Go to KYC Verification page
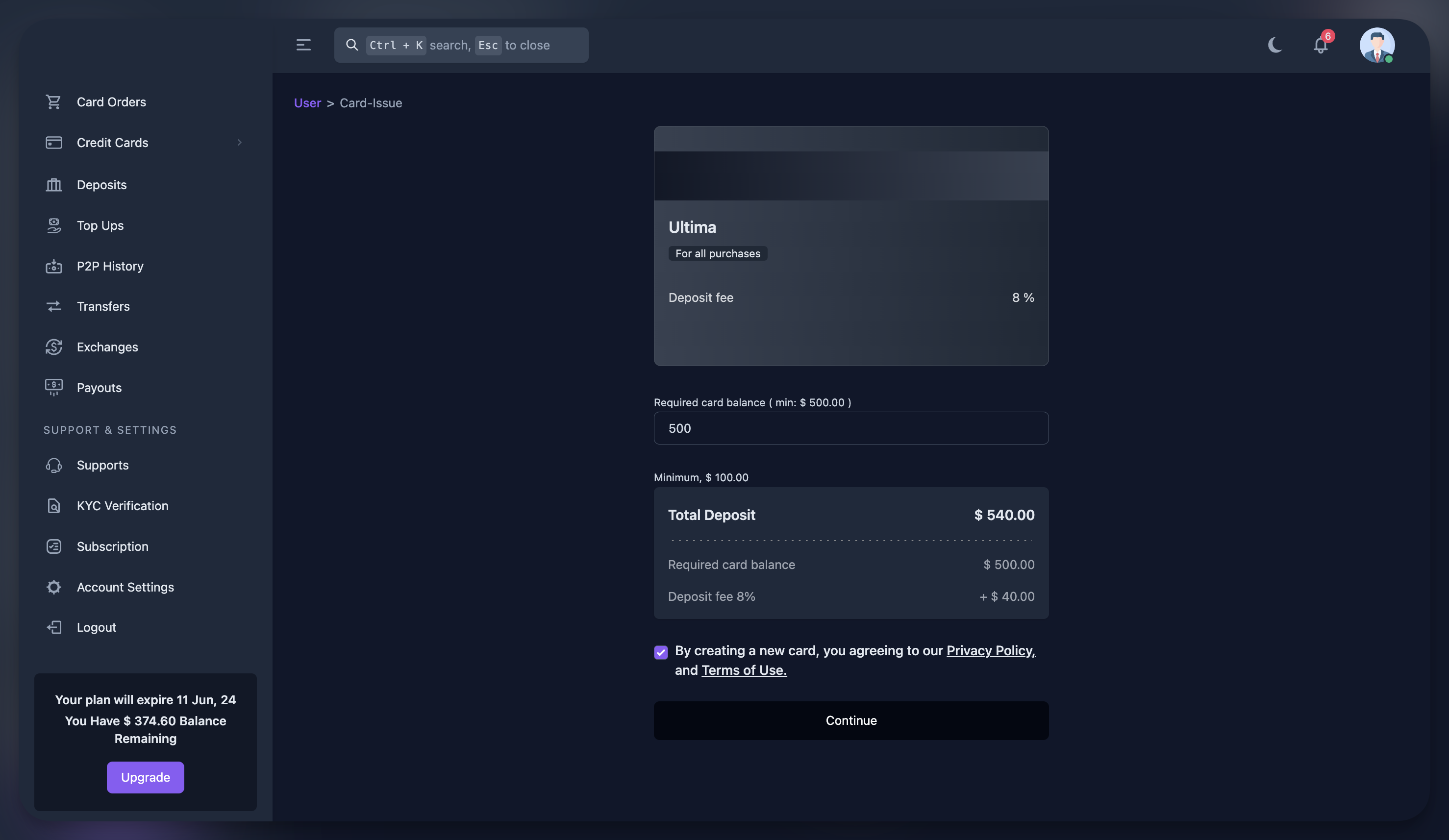Image resolution: width=1449 pixels, height=840 pixels. tap(123, 506)
